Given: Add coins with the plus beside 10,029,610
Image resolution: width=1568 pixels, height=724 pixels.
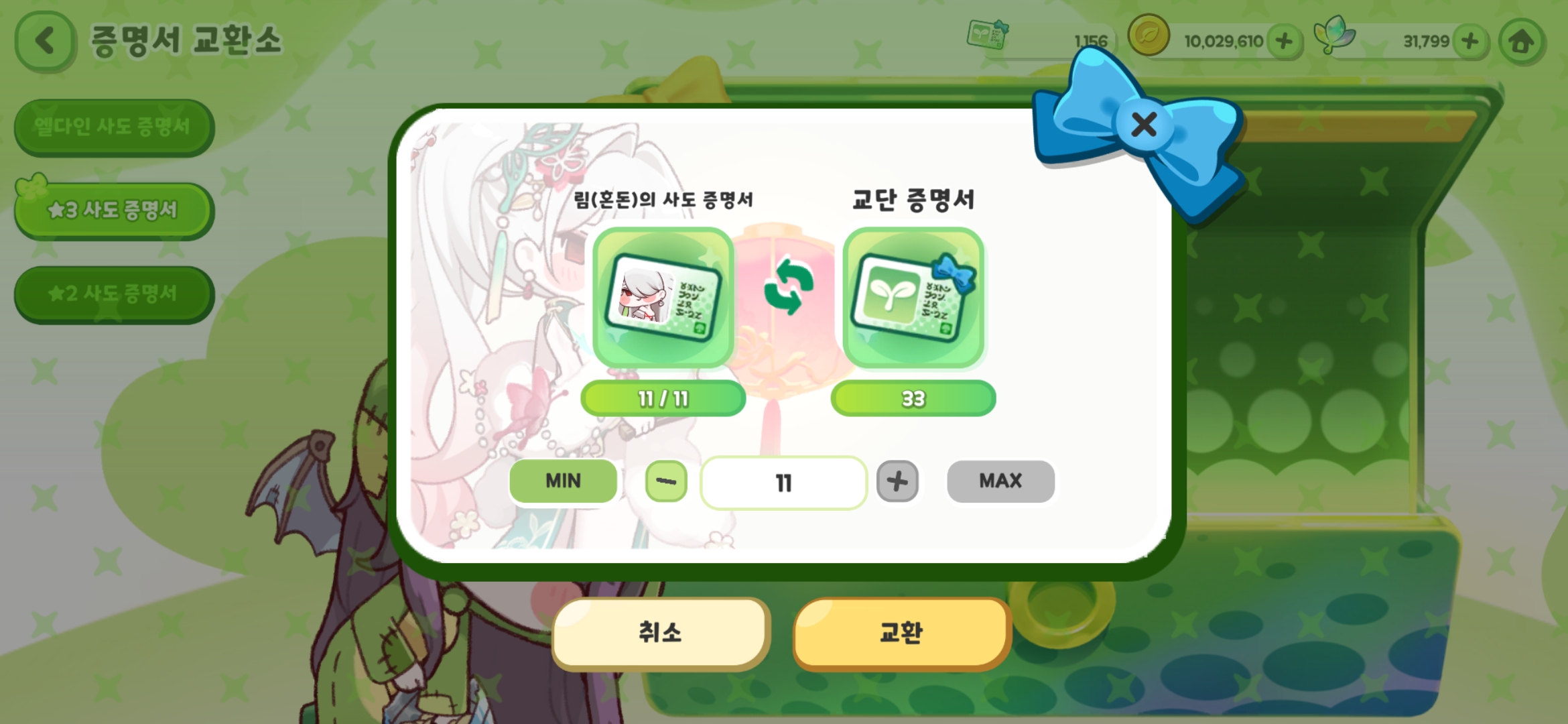Looking at the screenshot, I should click(x=1284, y=42).
